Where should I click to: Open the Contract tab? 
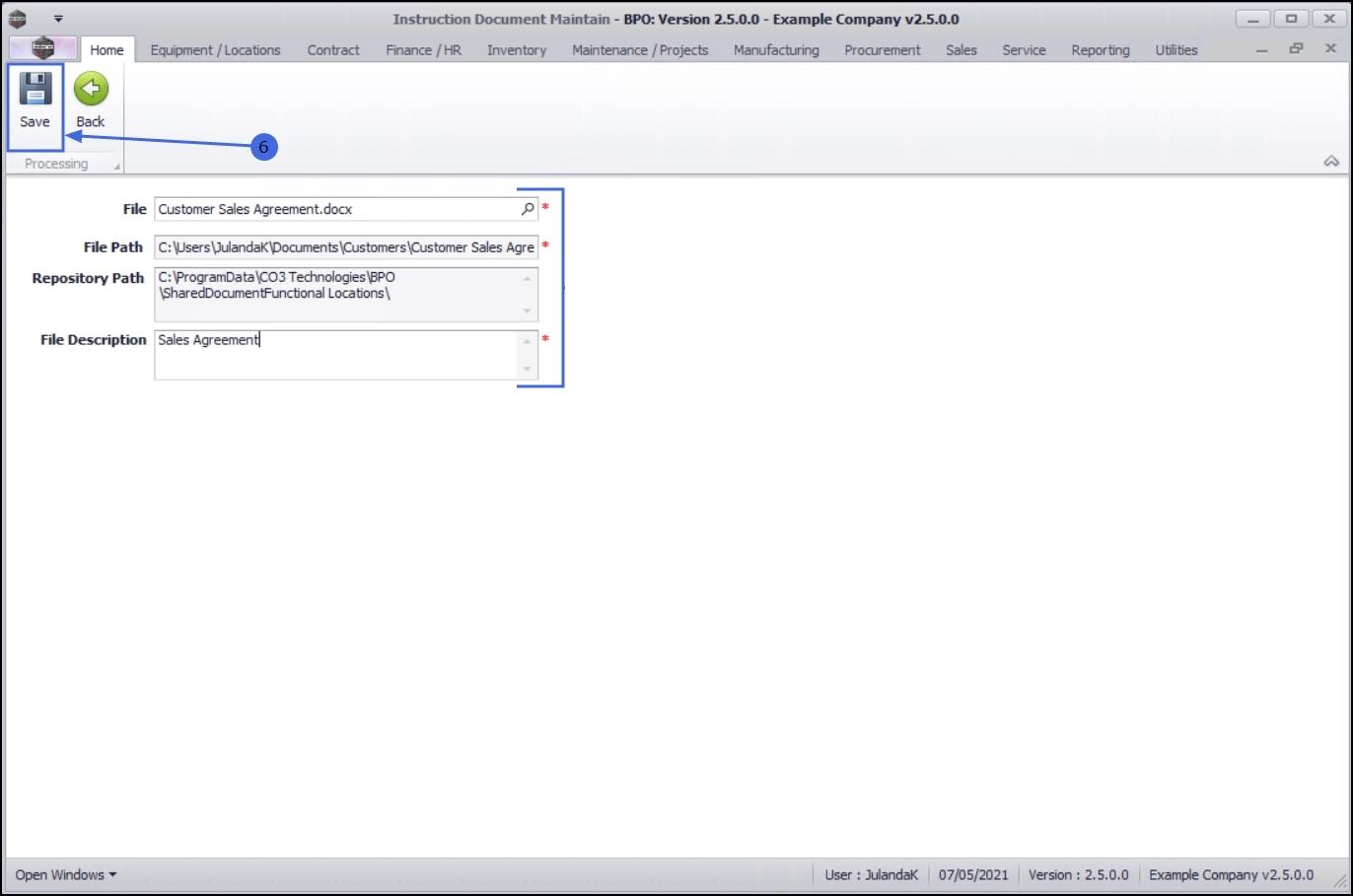(x=333, y=49)
